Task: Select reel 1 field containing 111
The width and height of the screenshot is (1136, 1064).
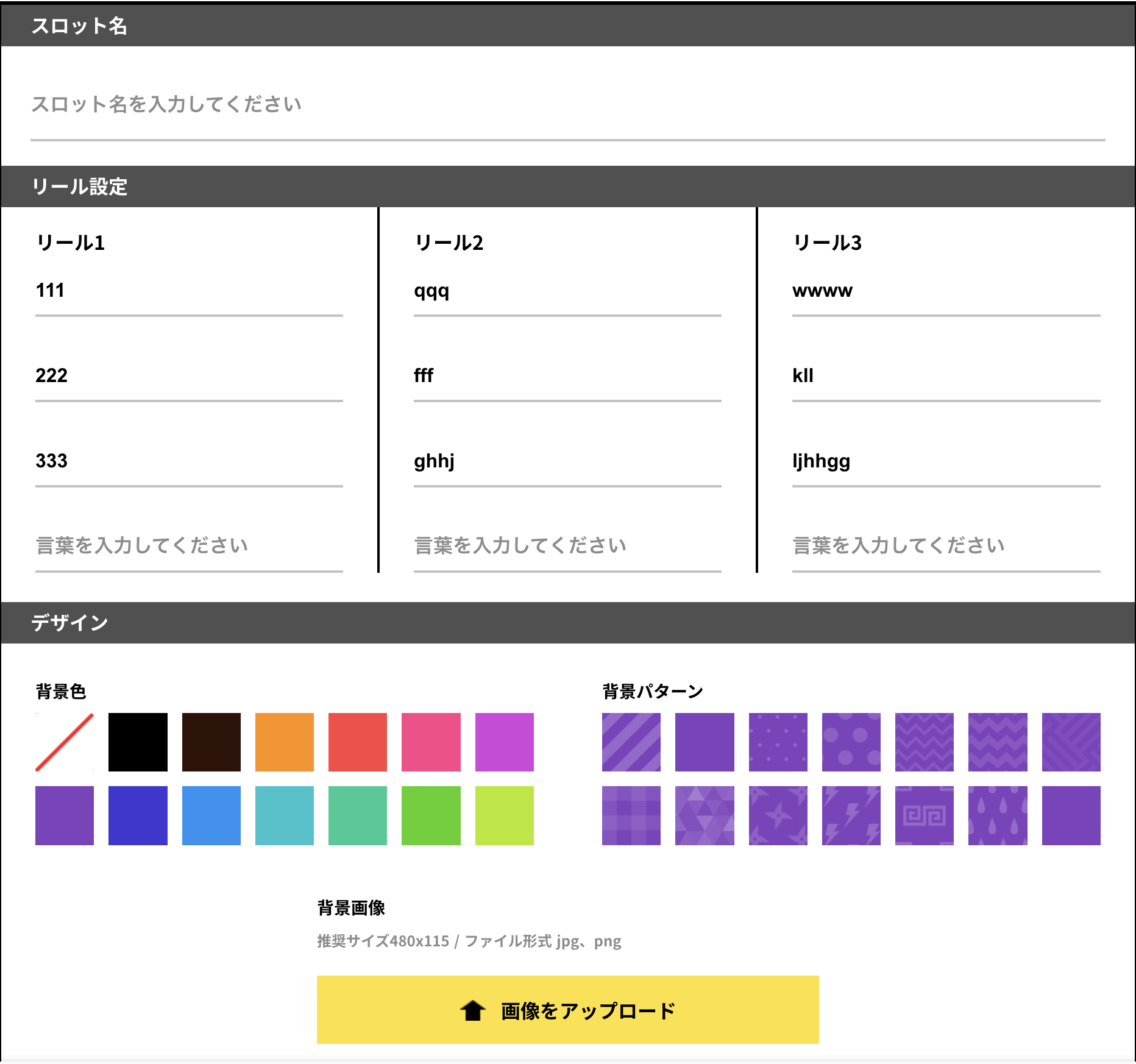Action: pyautogui.click(x=189, y=291)
